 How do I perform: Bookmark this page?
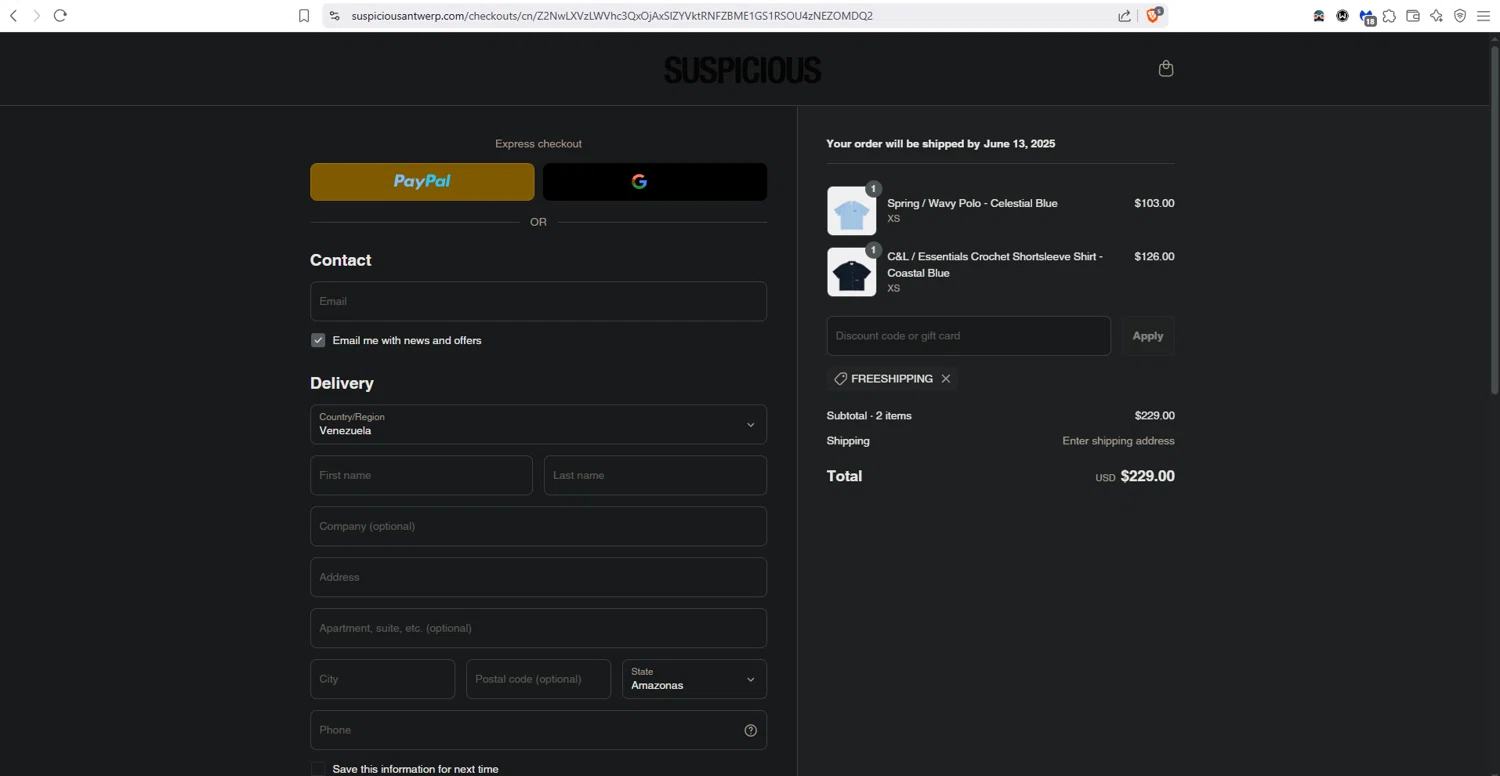[304, 16]
